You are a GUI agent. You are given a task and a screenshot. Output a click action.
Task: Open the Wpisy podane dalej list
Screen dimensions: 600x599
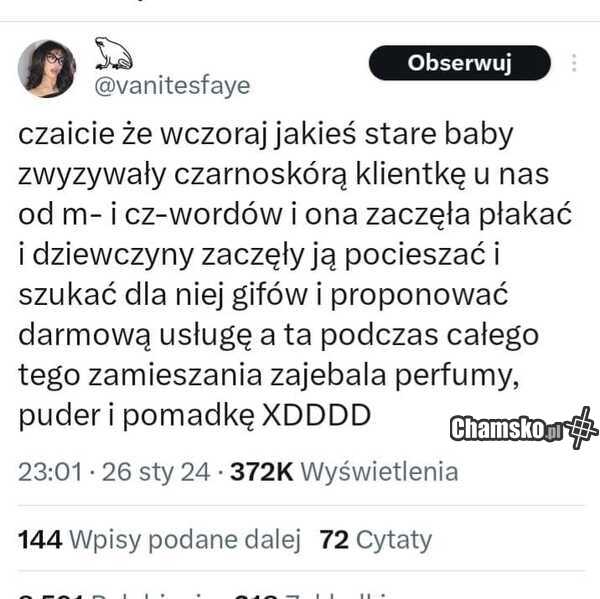[184, 540]
